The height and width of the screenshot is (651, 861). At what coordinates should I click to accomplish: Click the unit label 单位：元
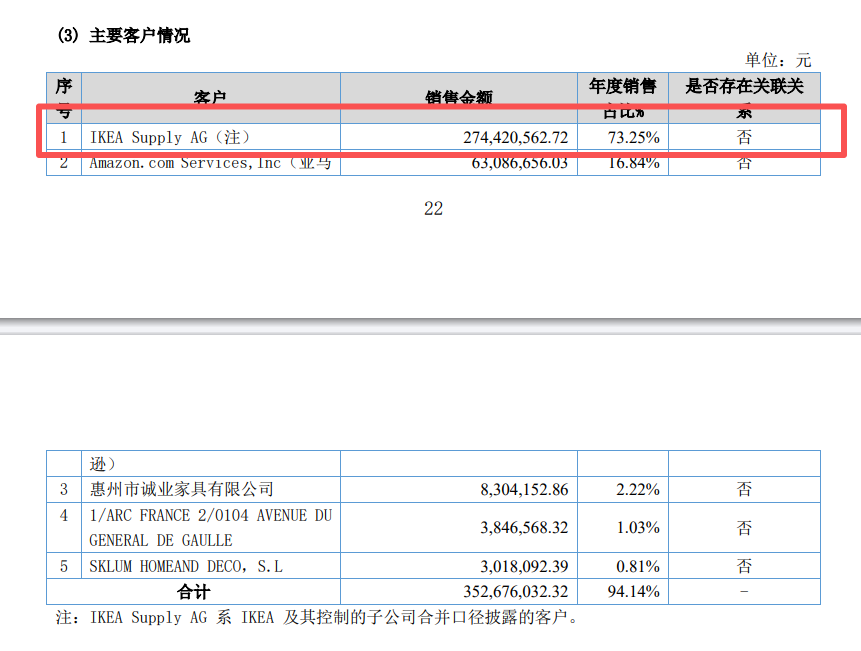[778, 60]
